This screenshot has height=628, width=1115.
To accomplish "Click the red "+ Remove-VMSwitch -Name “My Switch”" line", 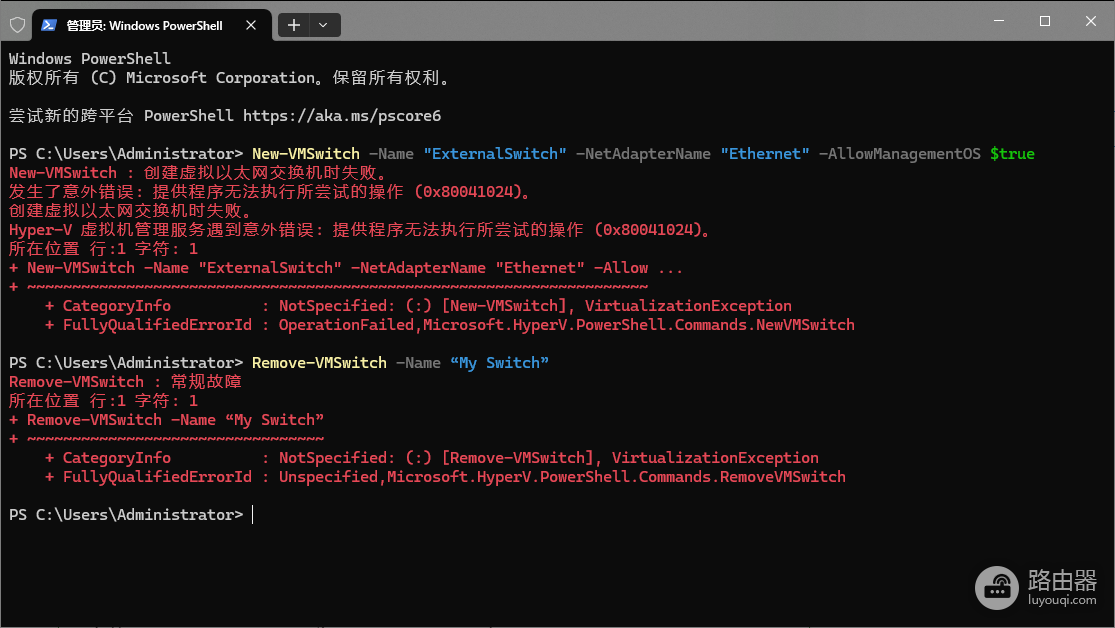I will 166,420.
